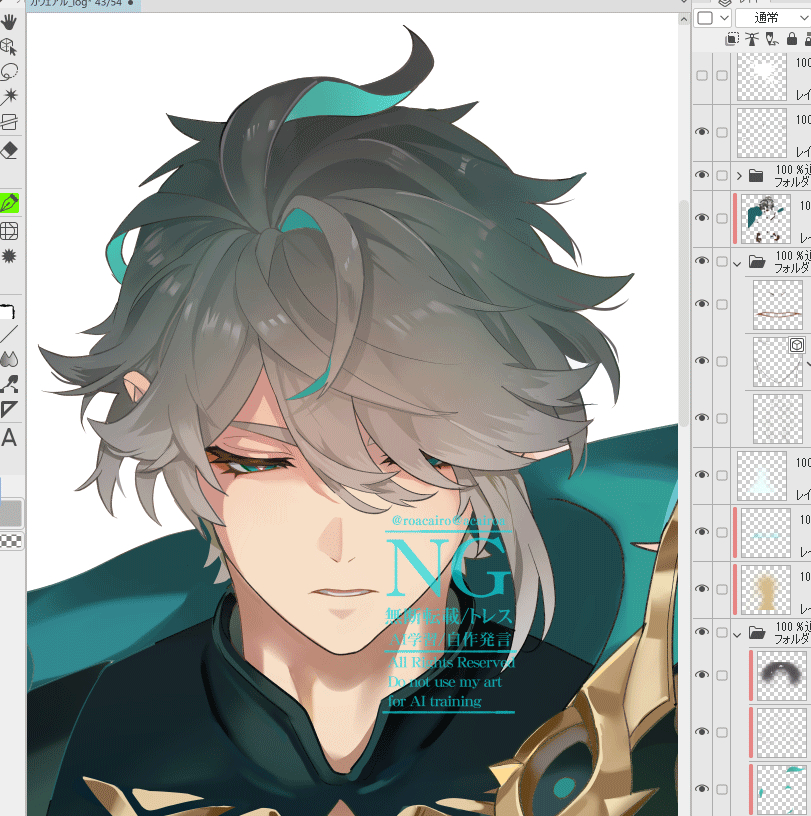
Task: Open the blending mode dropdown showing 通常
Action: (x=771, y=18)
